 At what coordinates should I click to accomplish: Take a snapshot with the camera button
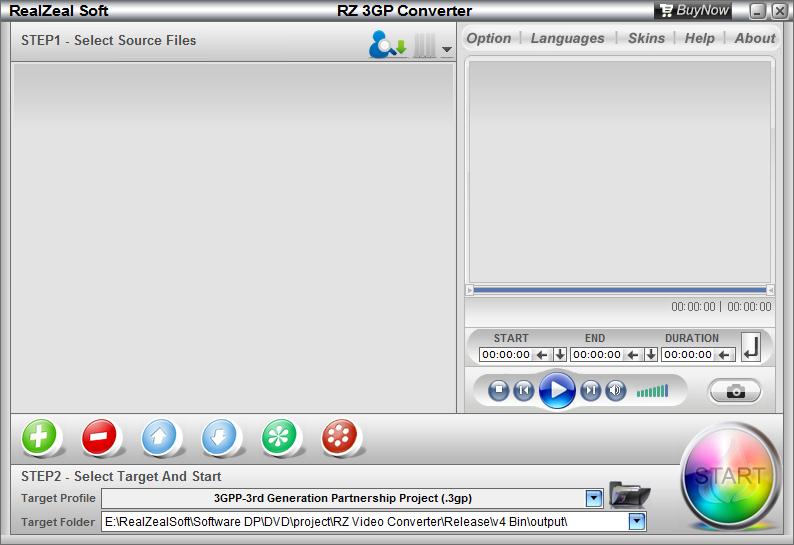point(735,391)
